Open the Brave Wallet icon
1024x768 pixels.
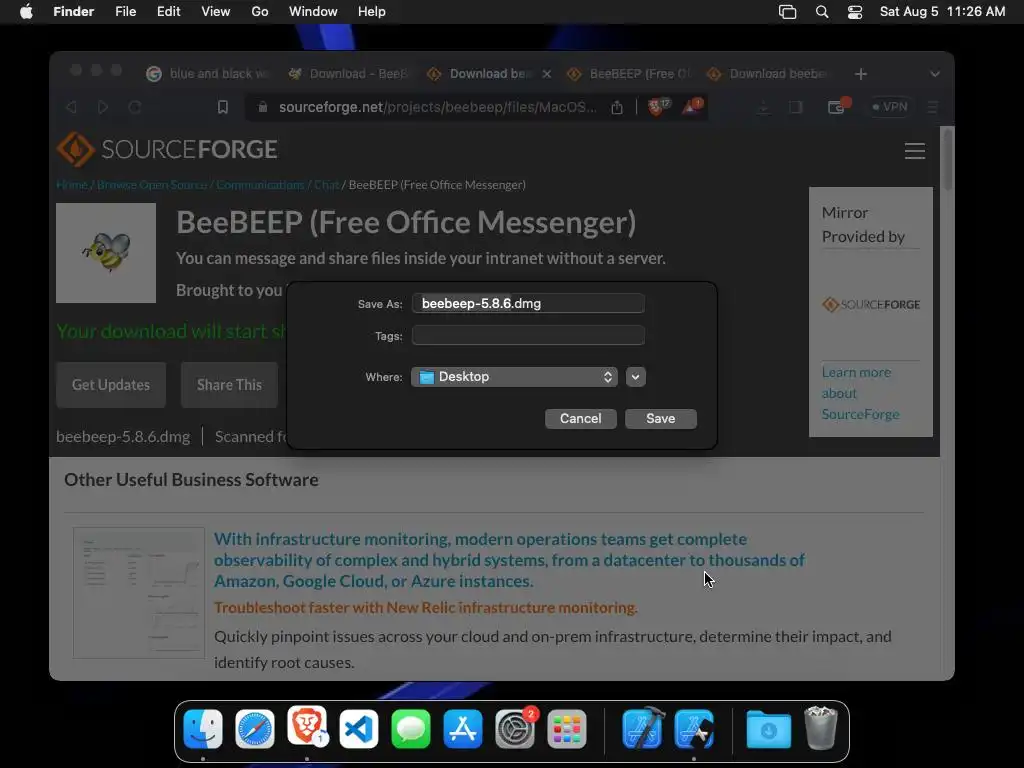837,106
